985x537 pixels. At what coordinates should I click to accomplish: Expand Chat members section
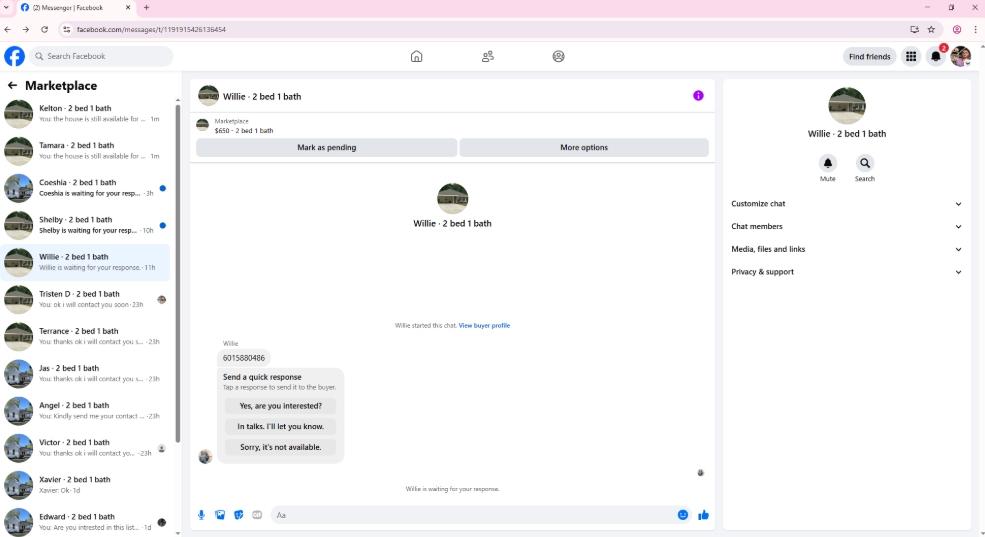coord(846,226)
